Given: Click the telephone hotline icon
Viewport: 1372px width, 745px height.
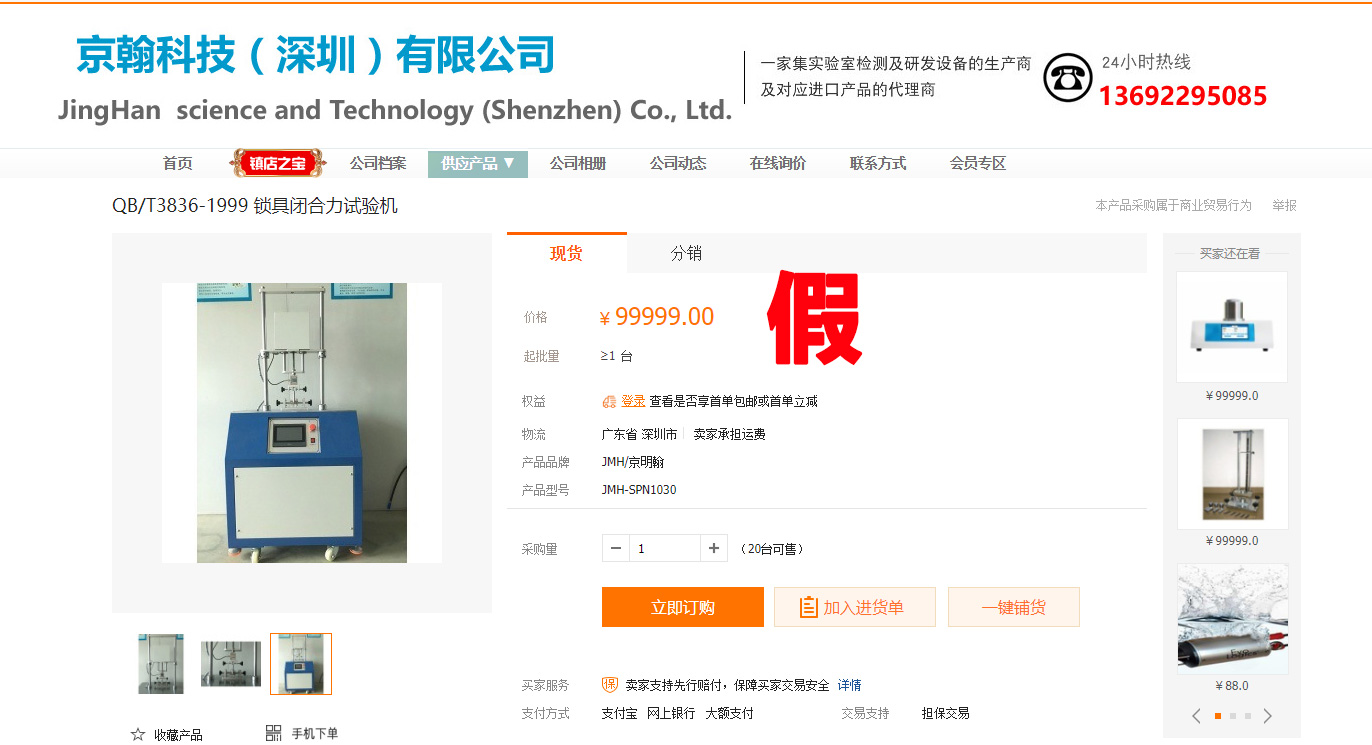Looking at the screenshot, I should [1067, 77].
